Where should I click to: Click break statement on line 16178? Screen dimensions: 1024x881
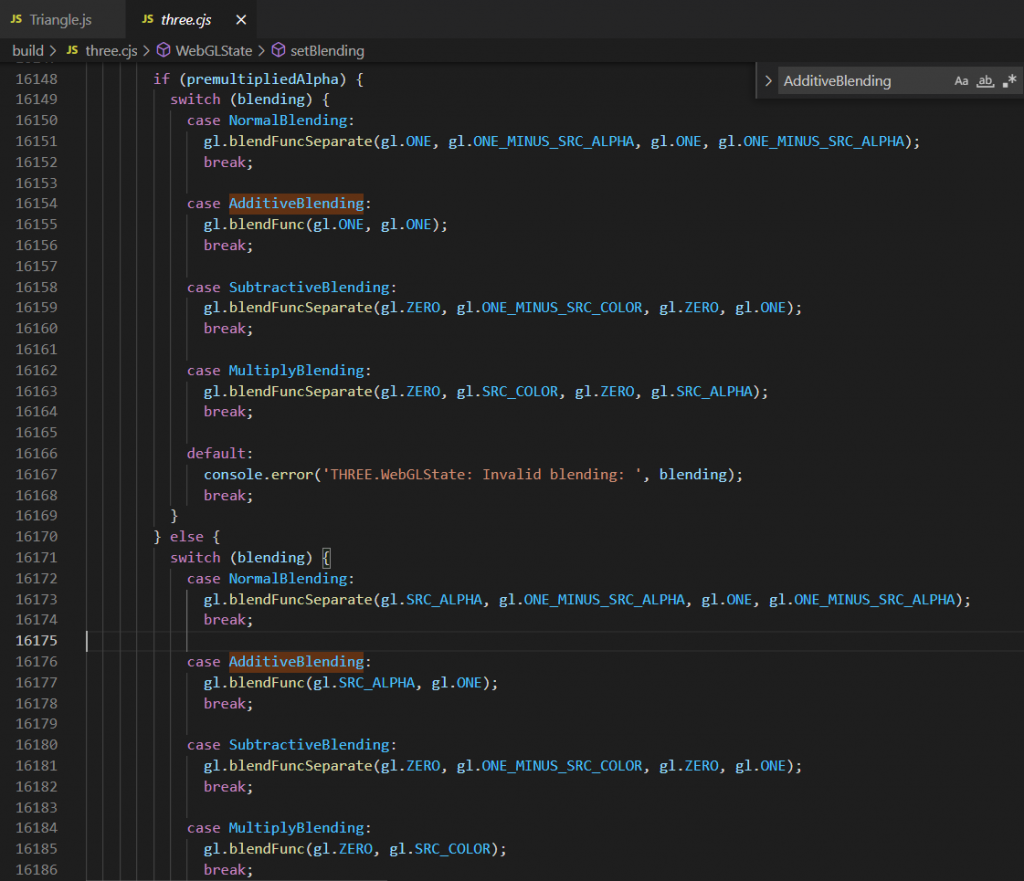[x=228, y=704]
